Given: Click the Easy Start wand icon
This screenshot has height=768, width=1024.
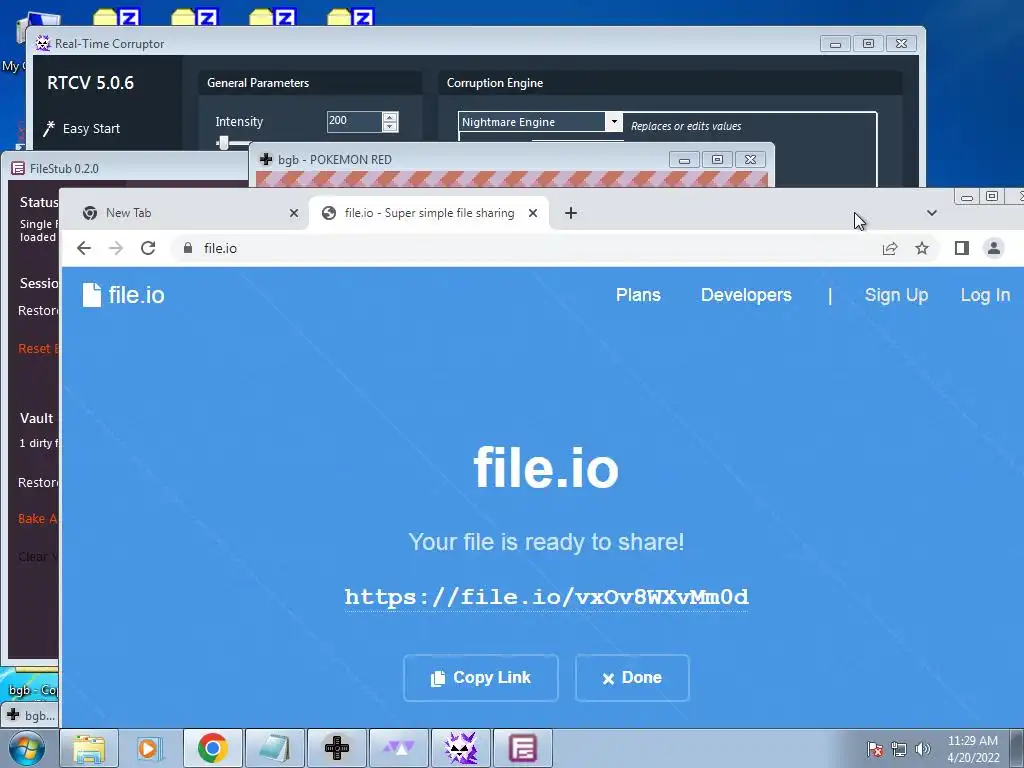Looking at the screenshot, I should coord(49,128).
